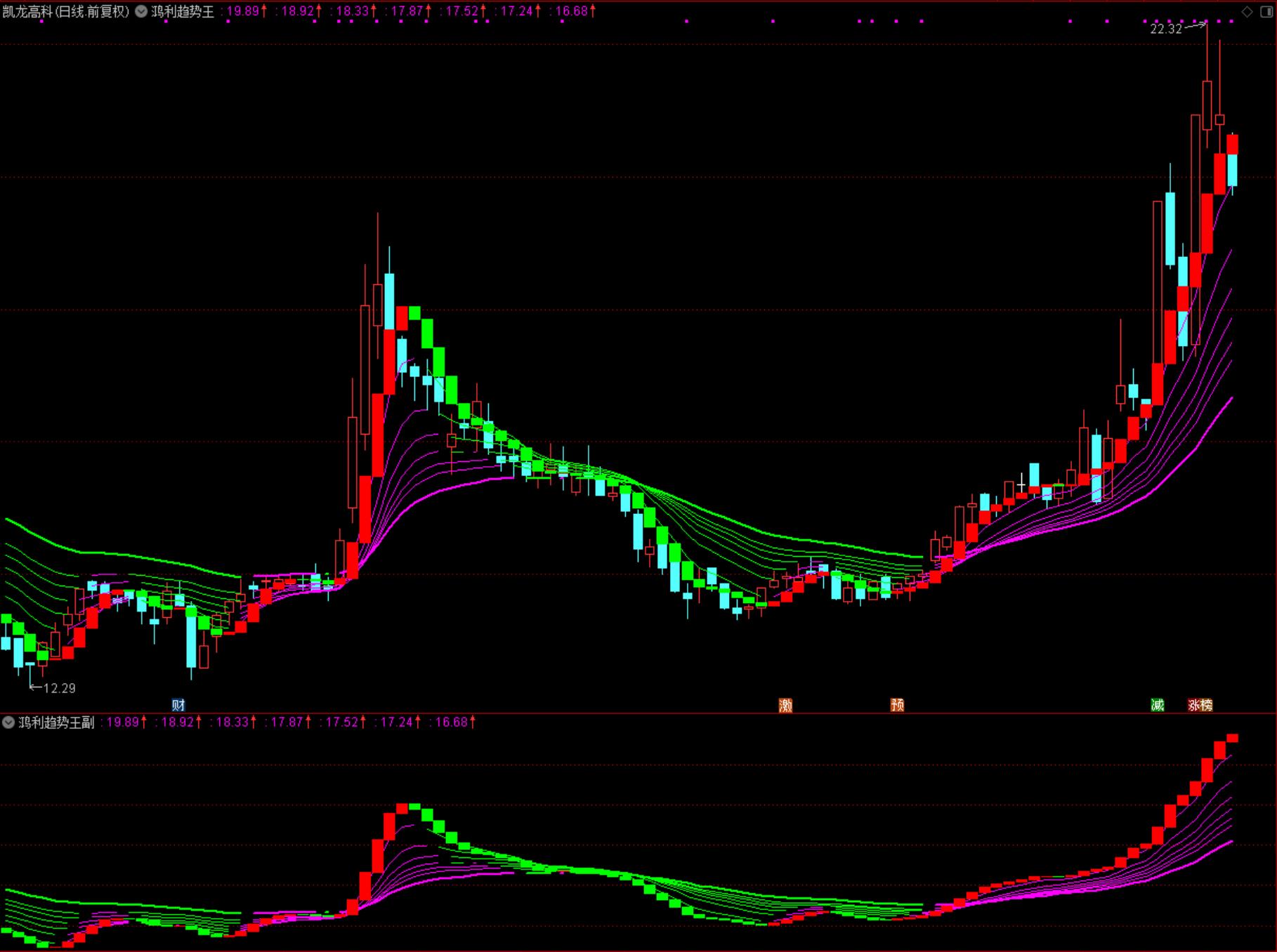The width and height of the screenshot is (1277, 952).
Task: Select the 19.89 value in the top indicator header
Action: [x=243, y=12]
